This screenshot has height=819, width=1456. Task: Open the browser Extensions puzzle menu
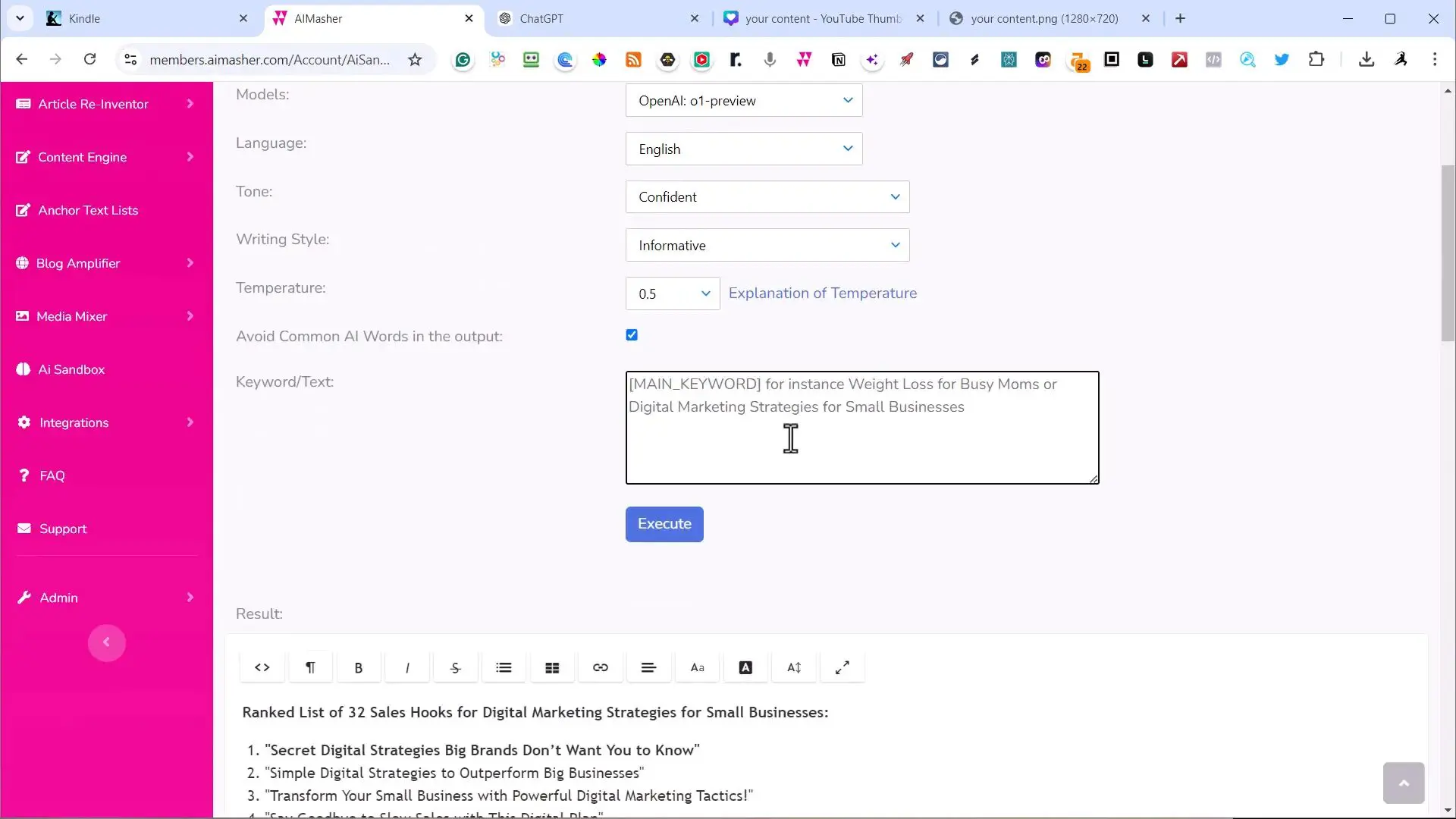pos(1316,59)
